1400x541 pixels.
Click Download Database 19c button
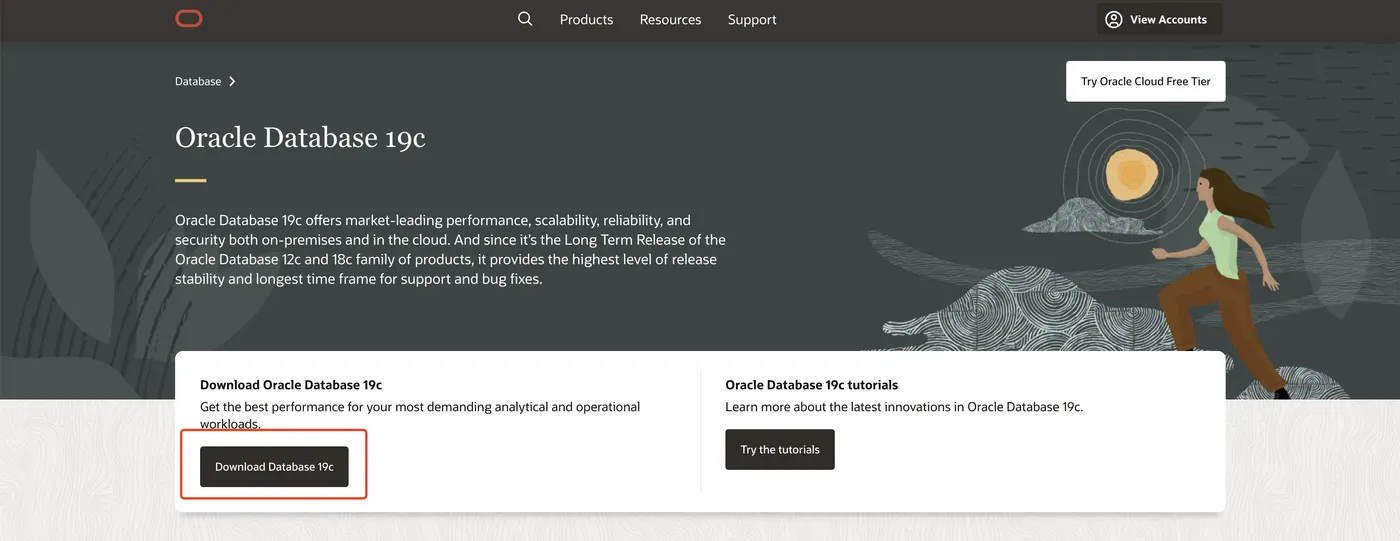(x=274, y=467)
